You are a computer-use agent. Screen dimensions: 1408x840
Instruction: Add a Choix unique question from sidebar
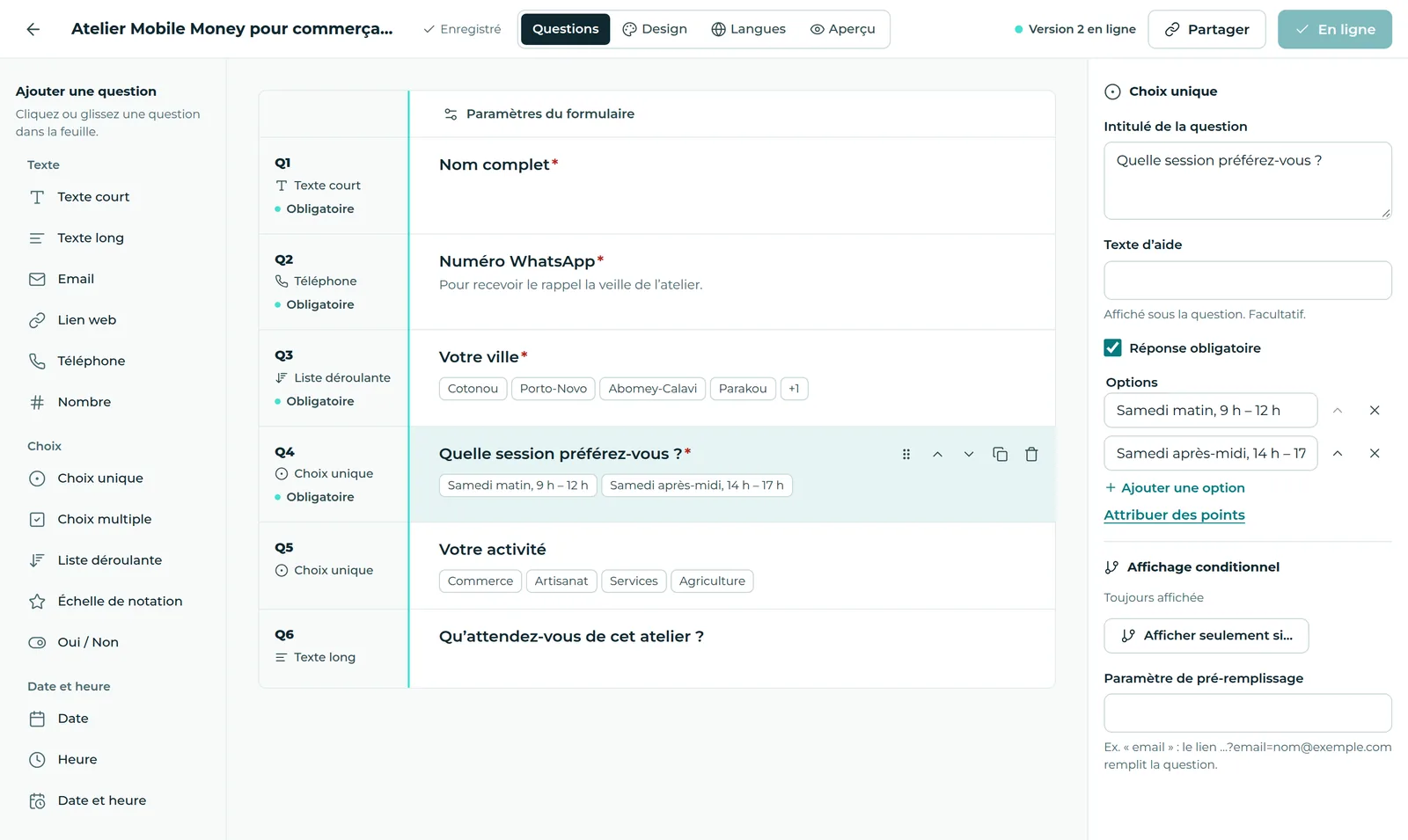(x=113, y=478)
